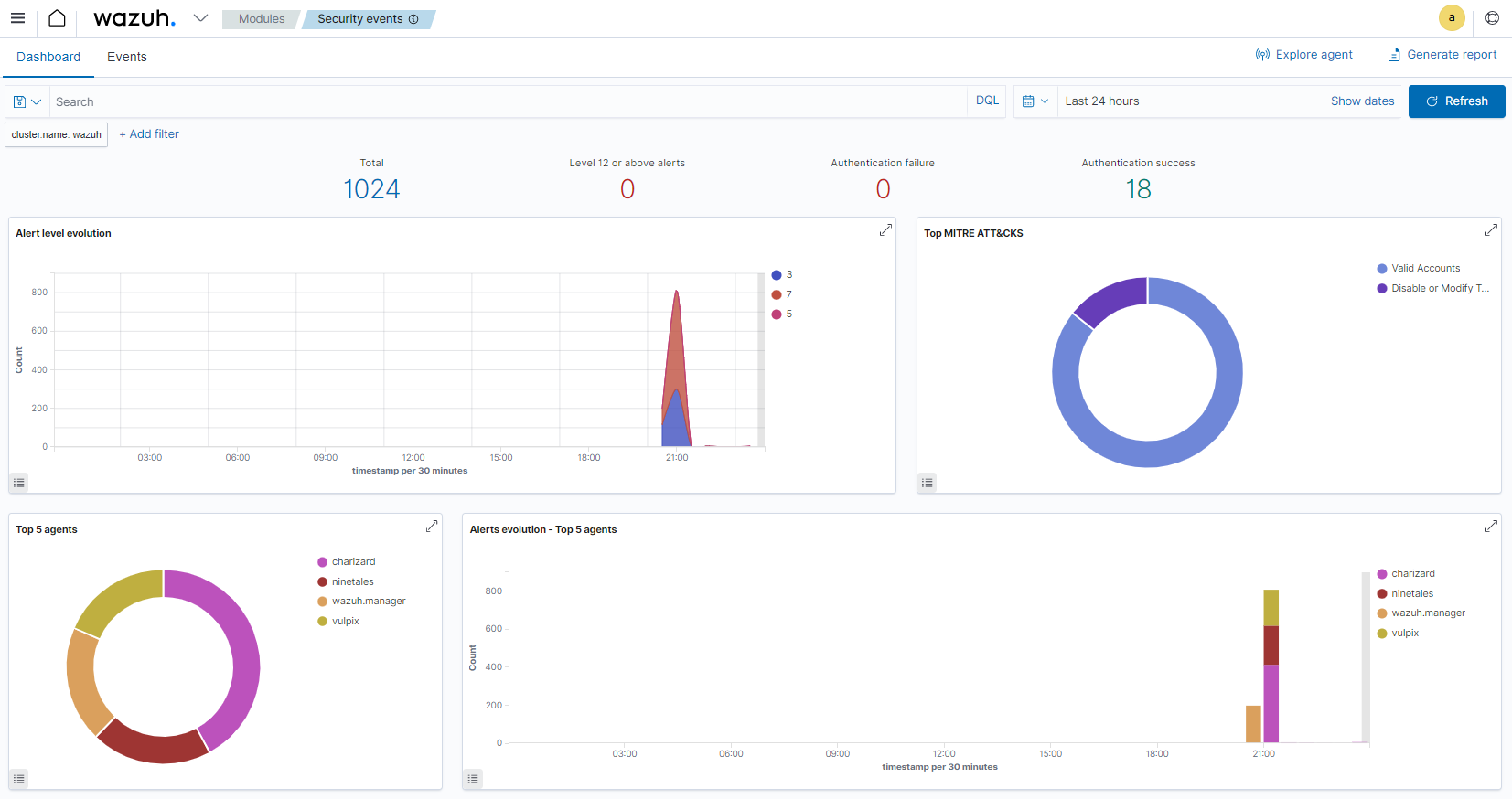
Task: Toggle legend in Top 5 agents panel
Action: tap(19, 779)
